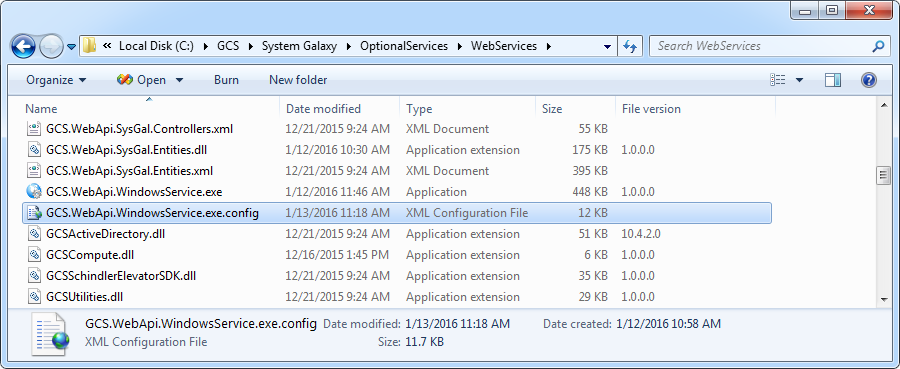900x369 pixels.
Task: Toggle the preview pane button
Action: click(x=833, y=80)
